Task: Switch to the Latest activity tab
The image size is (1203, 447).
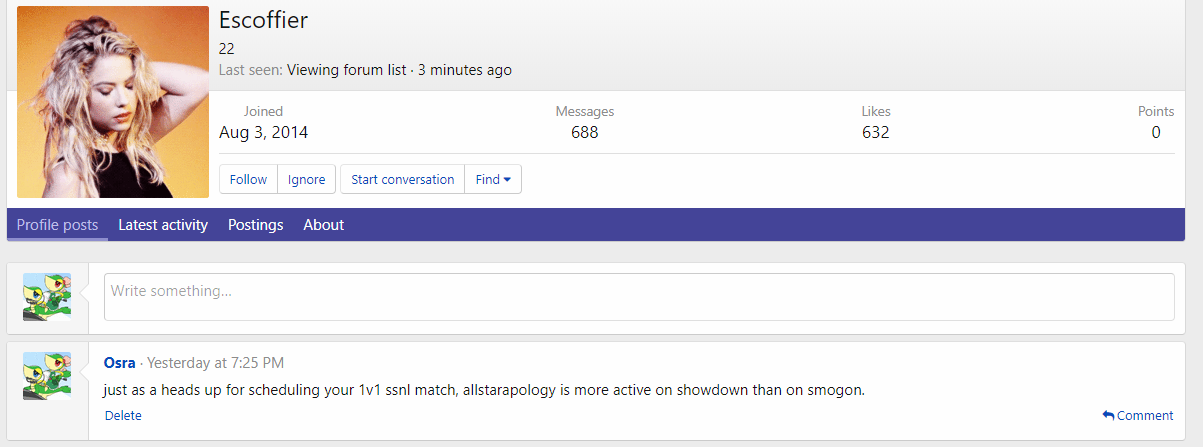Action: tap(163, 225)
